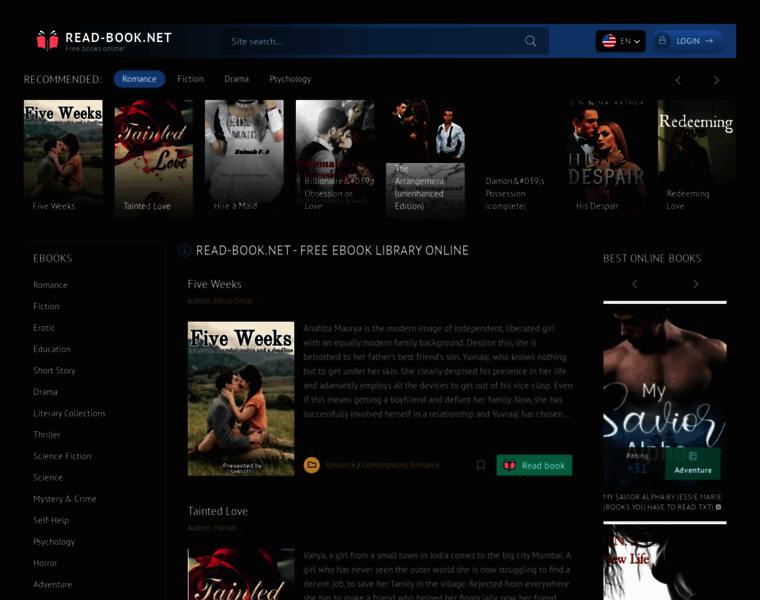Open the EN language dropdown
Viewport: 760px width, 600px height.
pyautogui.click(x=620, y=41)
